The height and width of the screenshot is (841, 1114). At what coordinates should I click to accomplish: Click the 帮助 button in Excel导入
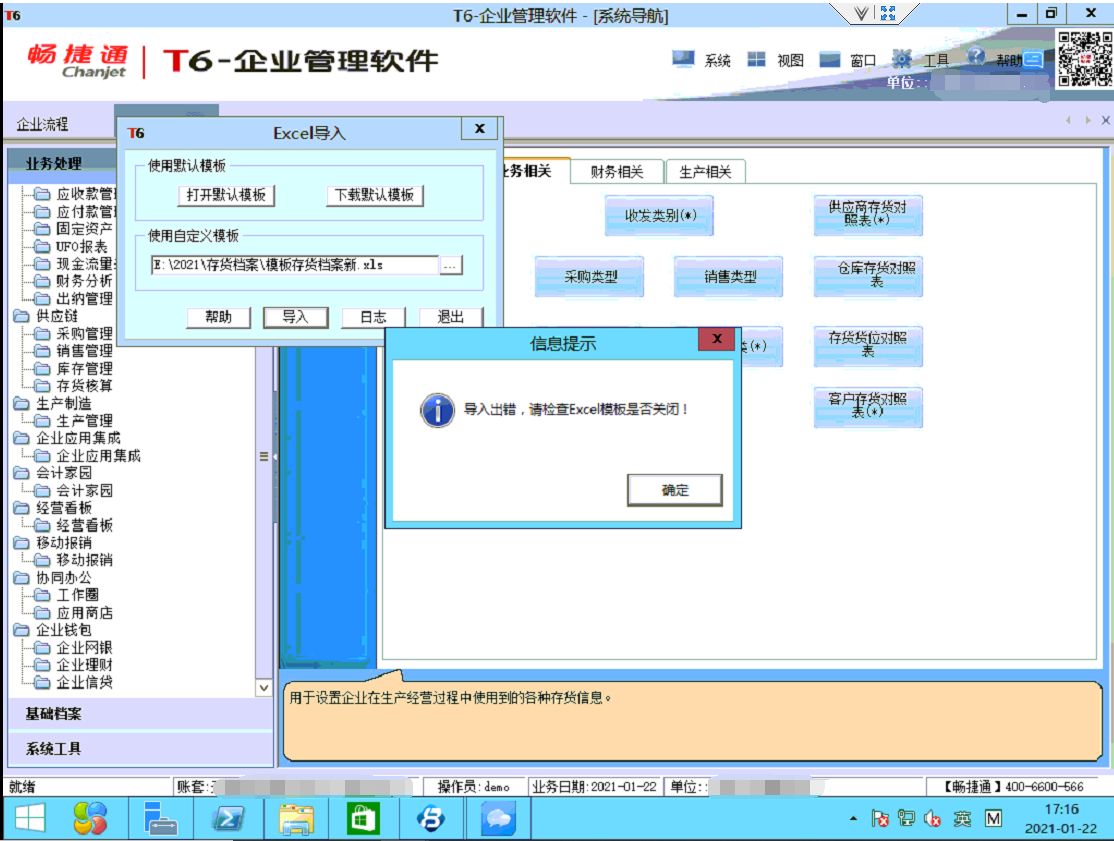(x=218, y=317)
